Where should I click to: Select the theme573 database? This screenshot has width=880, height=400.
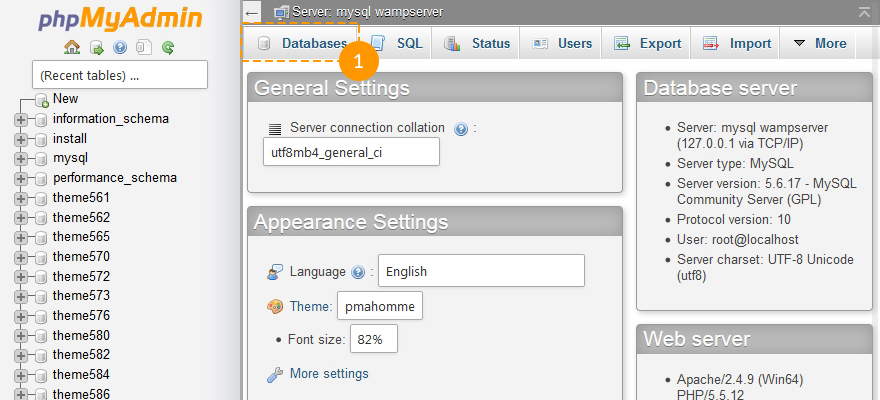point(81,296)
